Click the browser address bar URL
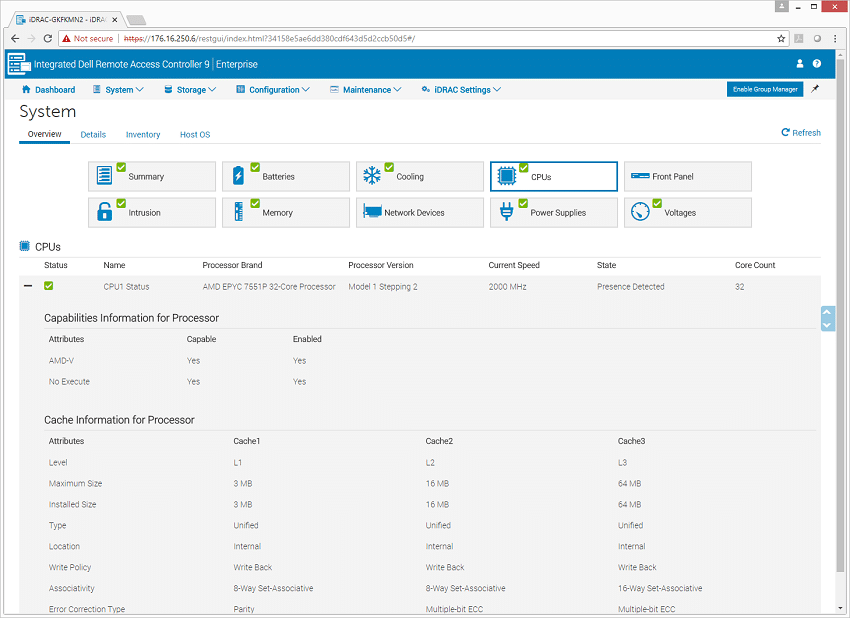 pos(269,38)
